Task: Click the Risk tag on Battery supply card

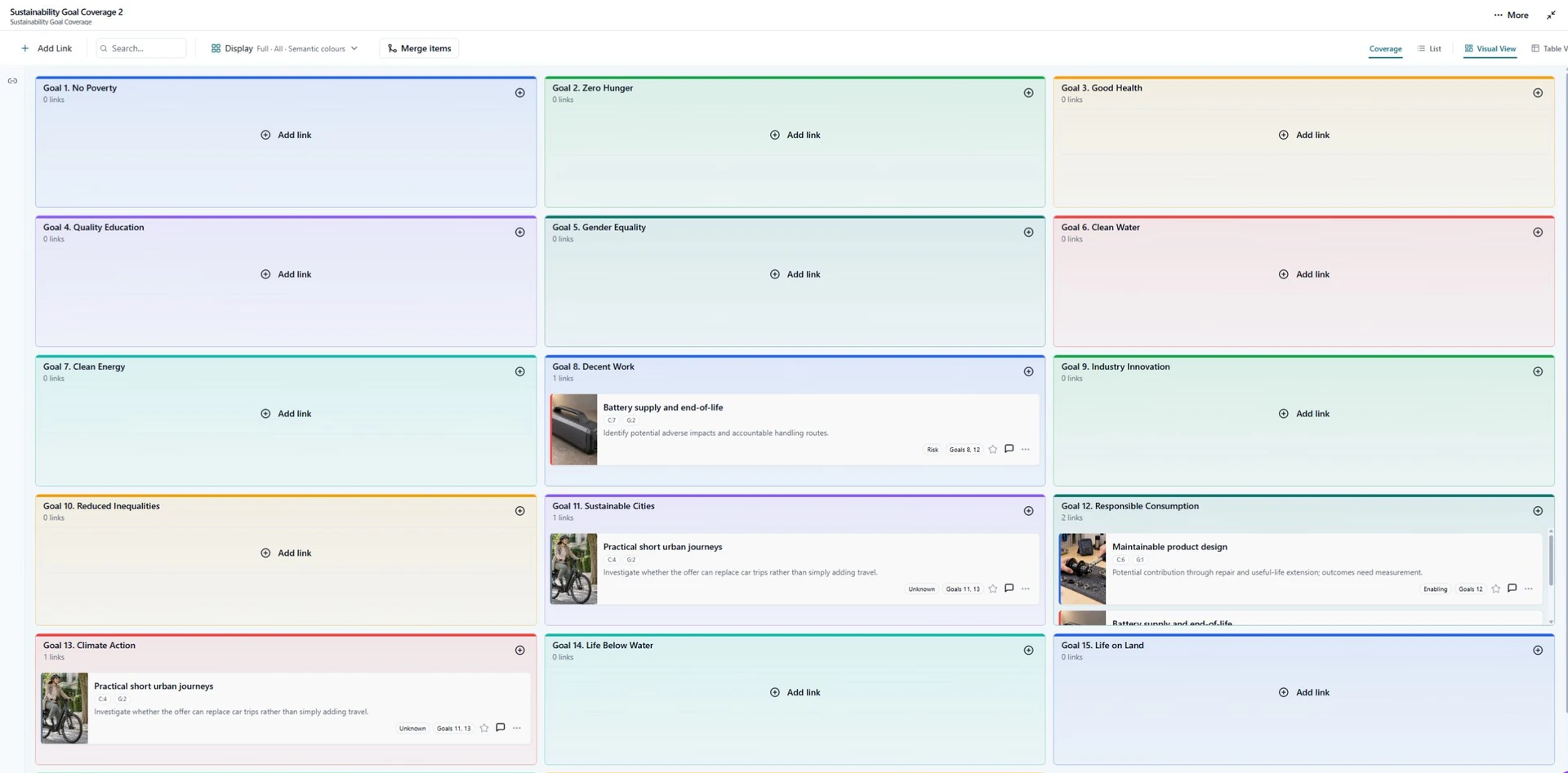Action: coord(932,450)
